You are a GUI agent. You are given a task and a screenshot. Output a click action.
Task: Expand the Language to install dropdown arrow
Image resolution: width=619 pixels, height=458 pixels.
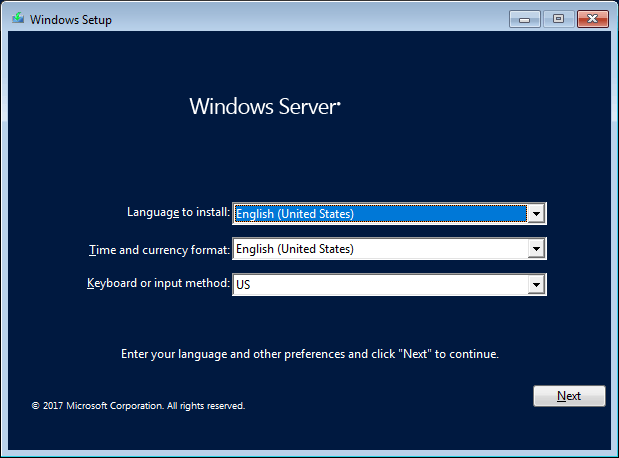point(536,214)
